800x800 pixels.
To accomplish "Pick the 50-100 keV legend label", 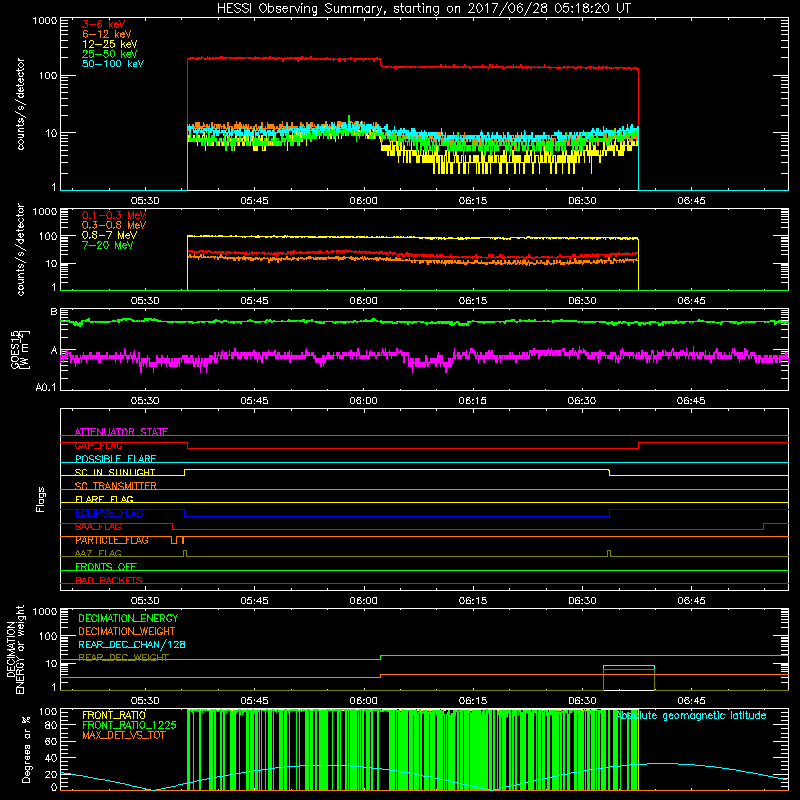I will tap(113, 64).
